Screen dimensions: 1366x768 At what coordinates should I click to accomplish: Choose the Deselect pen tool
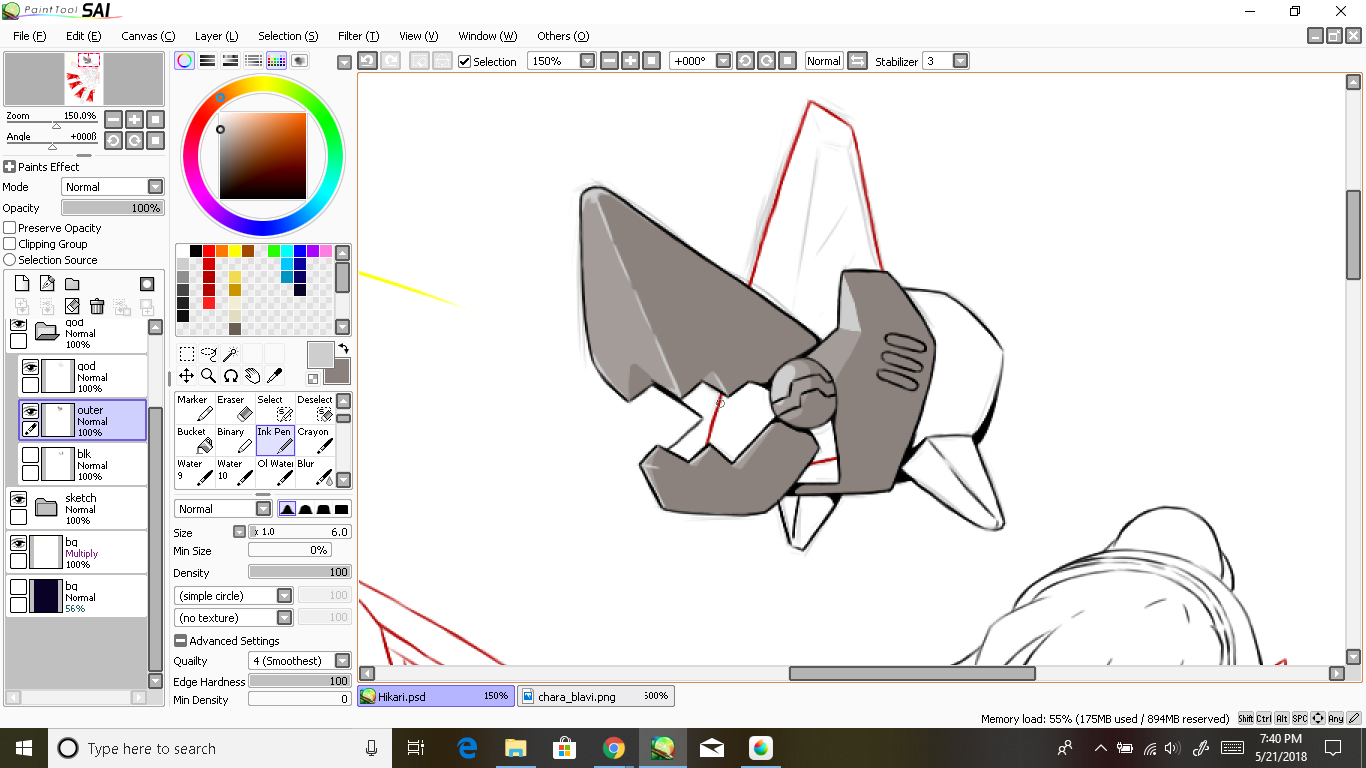[315, 408]
